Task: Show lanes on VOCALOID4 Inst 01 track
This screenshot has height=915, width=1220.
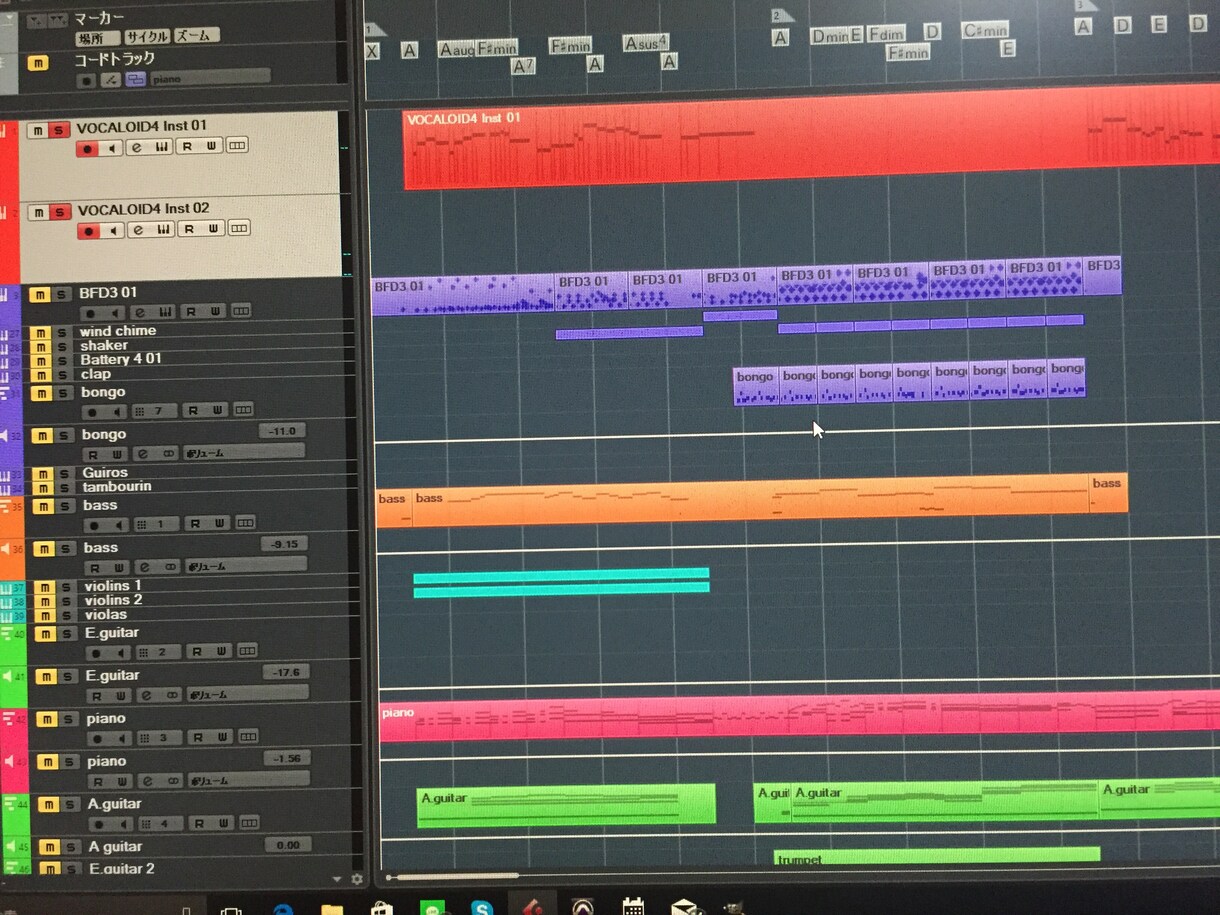Action: [238, 146]
